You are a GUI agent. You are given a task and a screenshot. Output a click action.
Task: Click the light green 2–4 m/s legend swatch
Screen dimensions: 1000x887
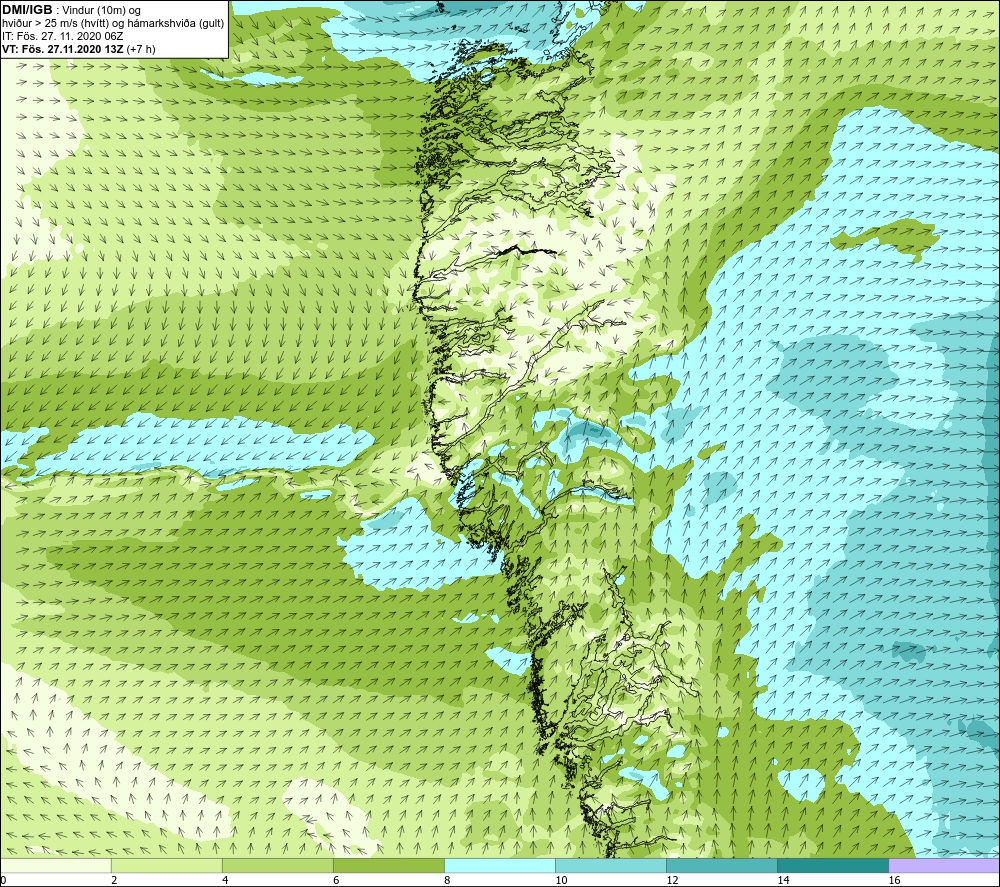pos(167,865)
